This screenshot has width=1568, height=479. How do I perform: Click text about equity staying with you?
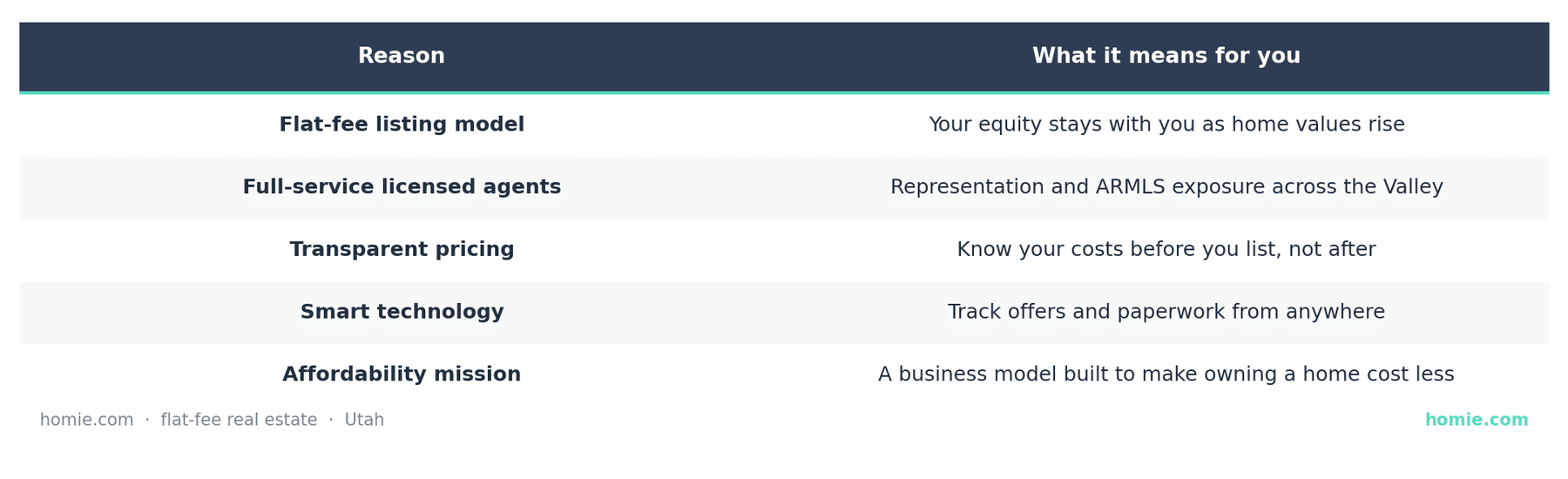(x=1166, y=125)
